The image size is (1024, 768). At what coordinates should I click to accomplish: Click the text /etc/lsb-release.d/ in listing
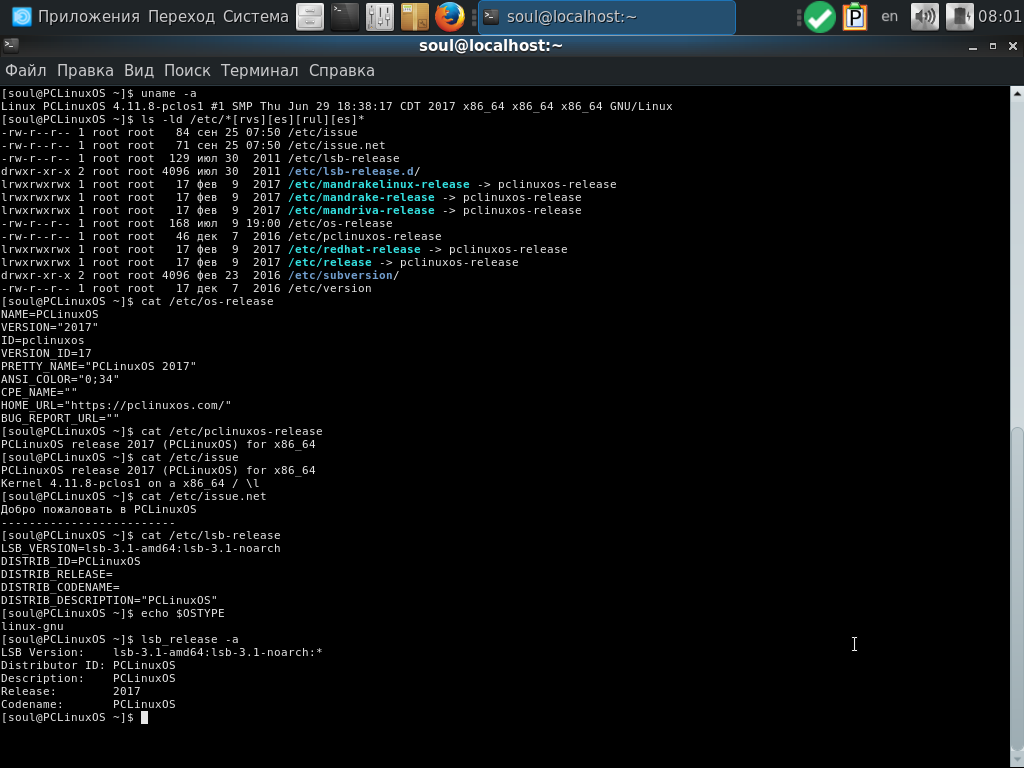coord(354,171)
